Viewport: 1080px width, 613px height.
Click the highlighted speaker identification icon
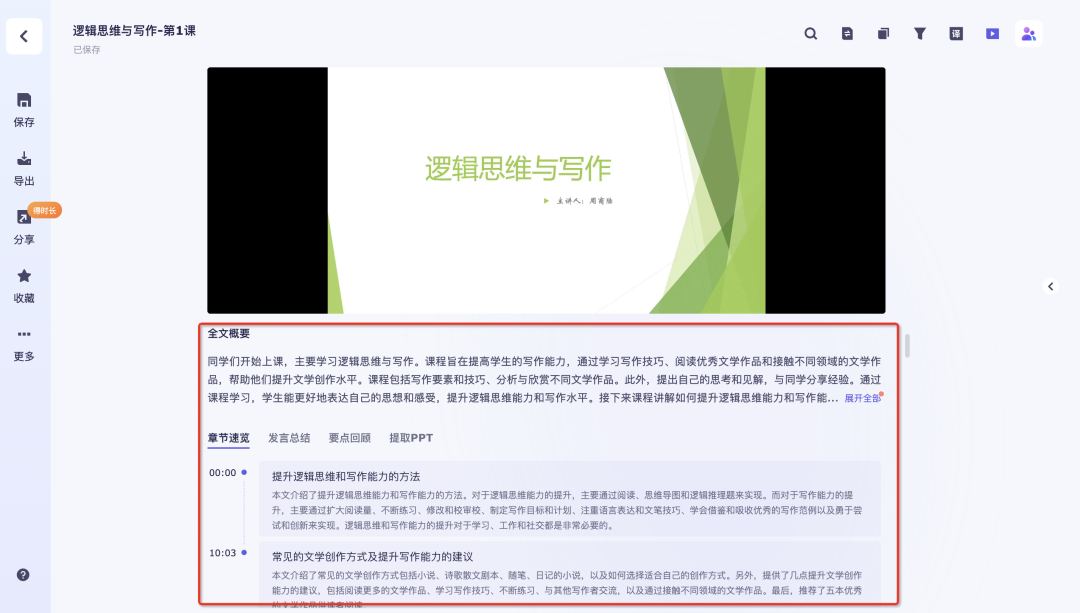point(1028,33)
